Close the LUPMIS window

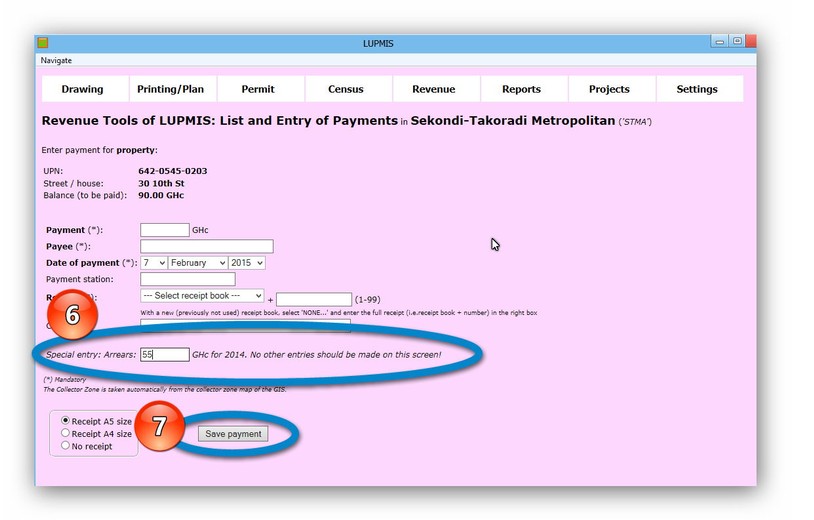pyautogui.click(x=751, y=42)
